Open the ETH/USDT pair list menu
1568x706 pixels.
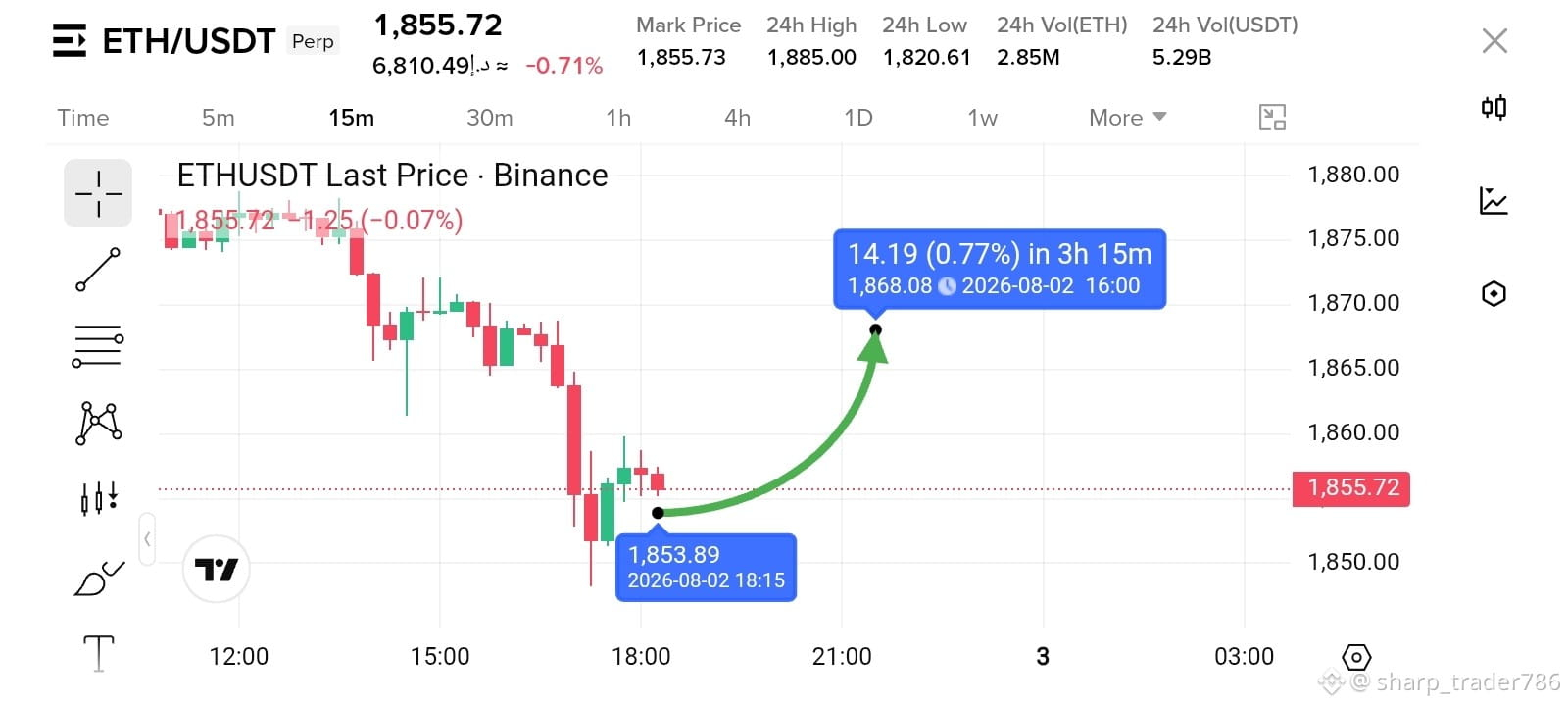(69, 41)
